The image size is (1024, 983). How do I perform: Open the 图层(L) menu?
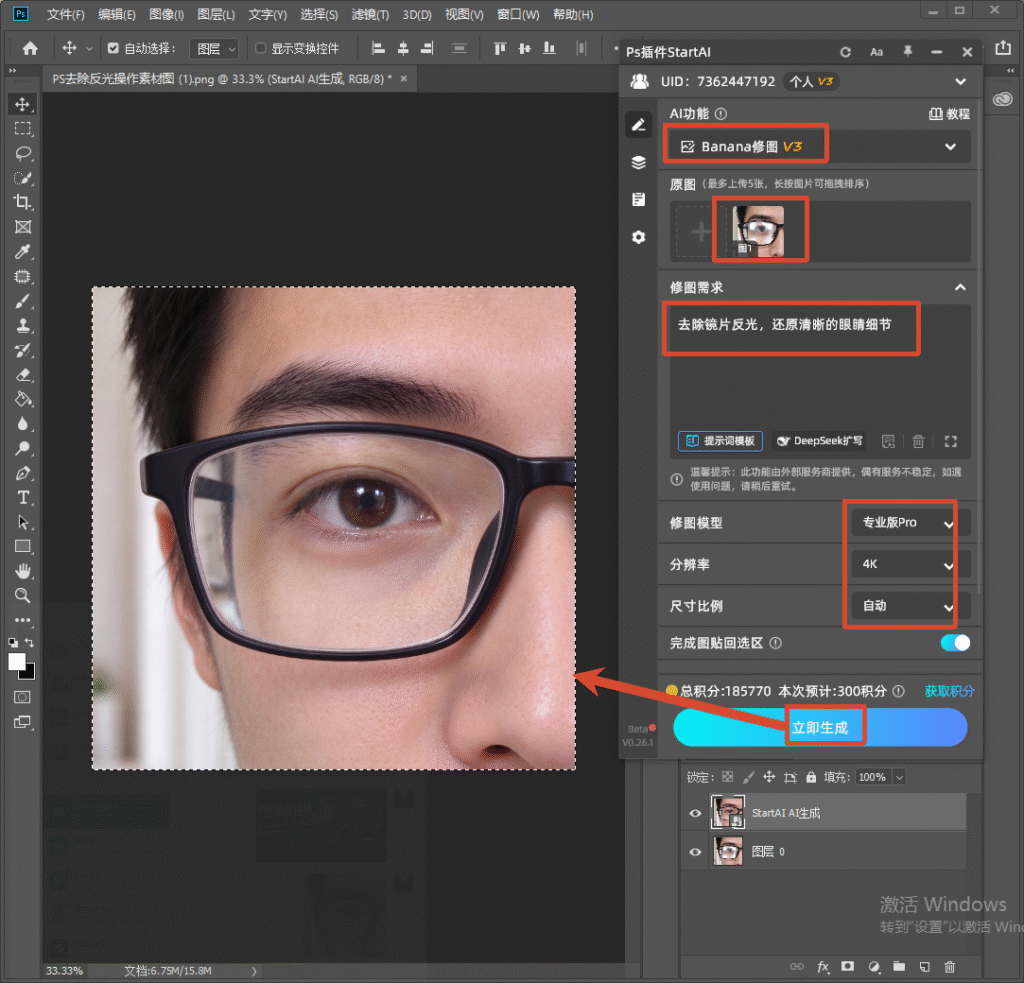pos(216,14)
